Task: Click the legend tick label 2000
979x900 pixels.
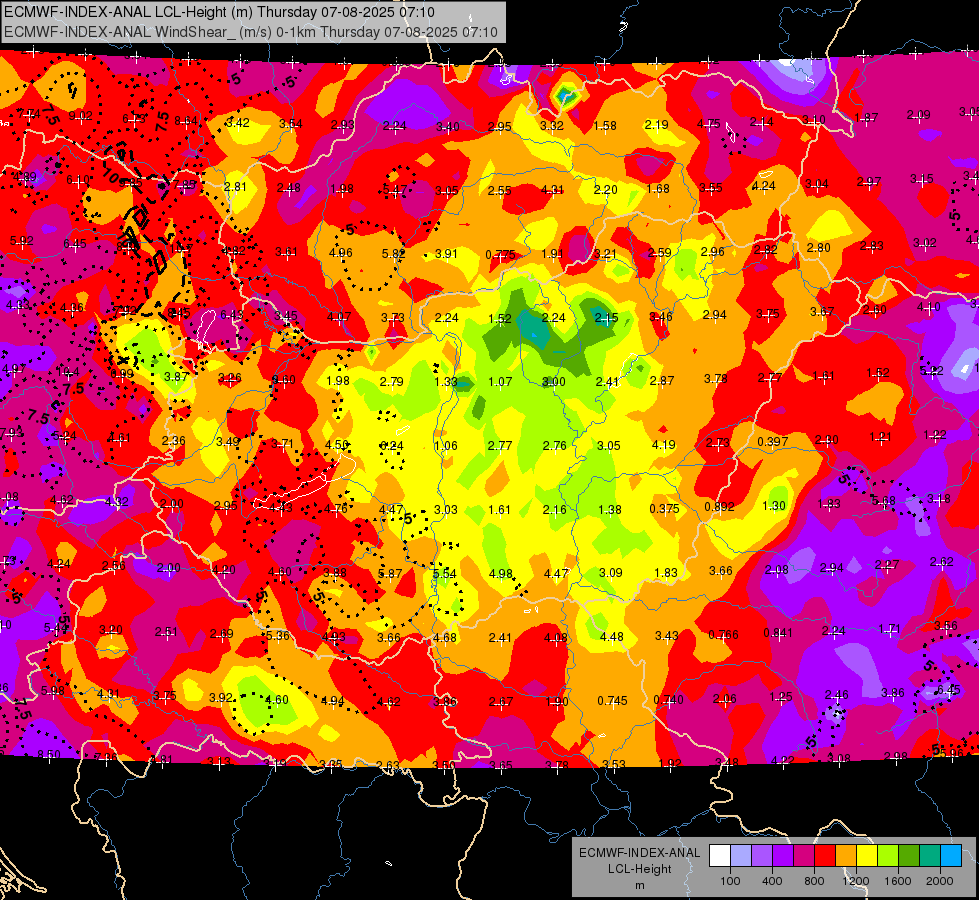Action: coord(940,881)
